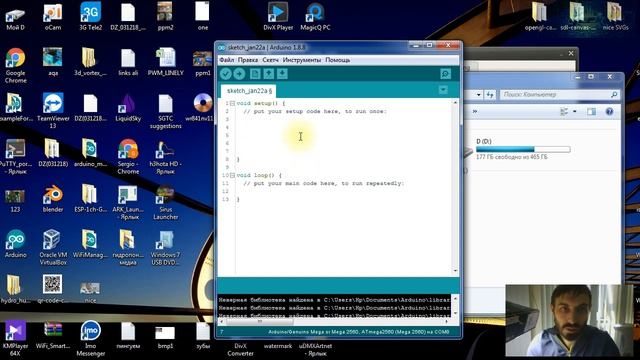
Task: Click the console scrollbar up arrow
Action: coord(456,298)
